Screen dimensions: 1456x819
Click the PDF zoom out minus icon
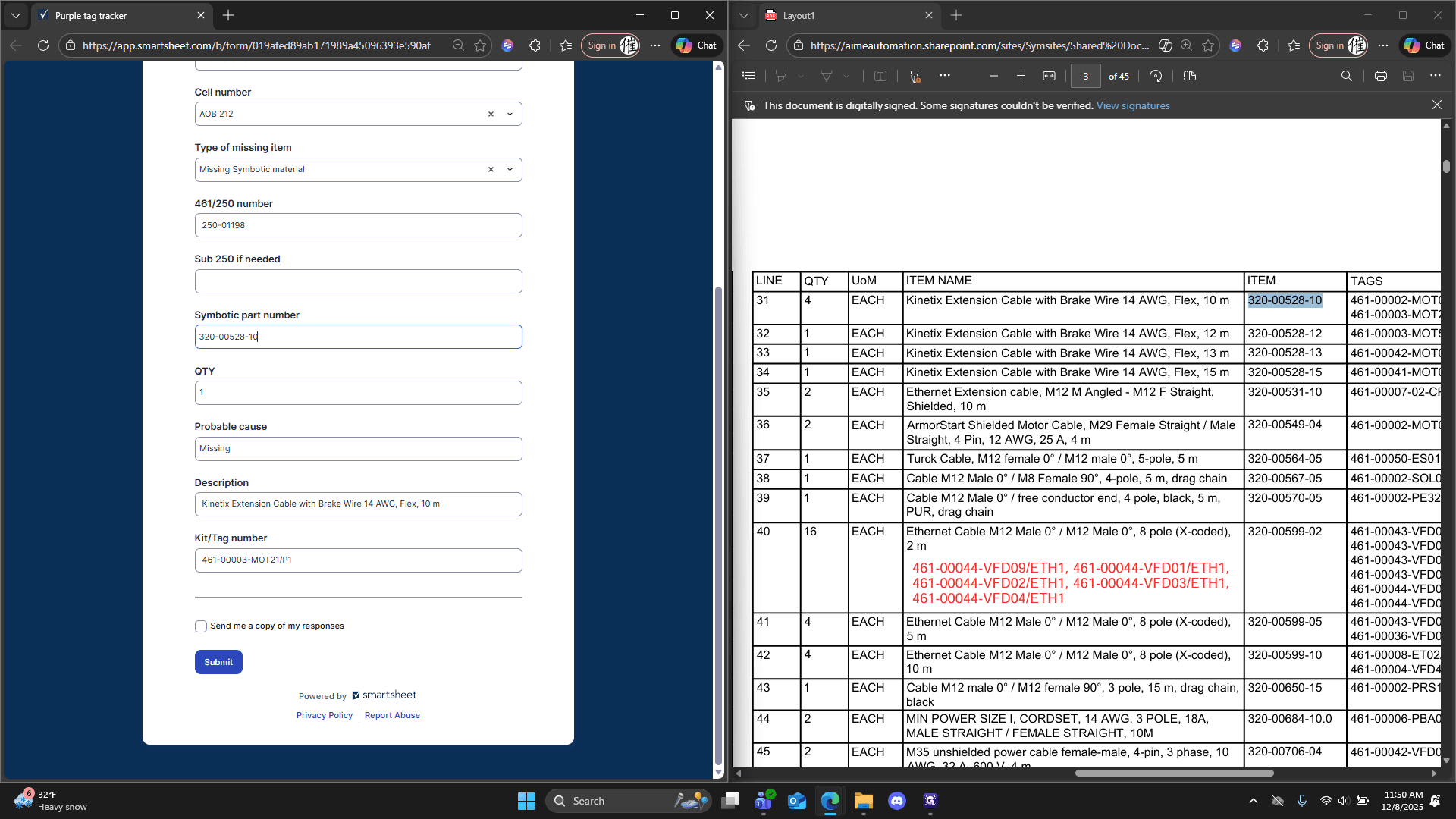pos(993,76)
